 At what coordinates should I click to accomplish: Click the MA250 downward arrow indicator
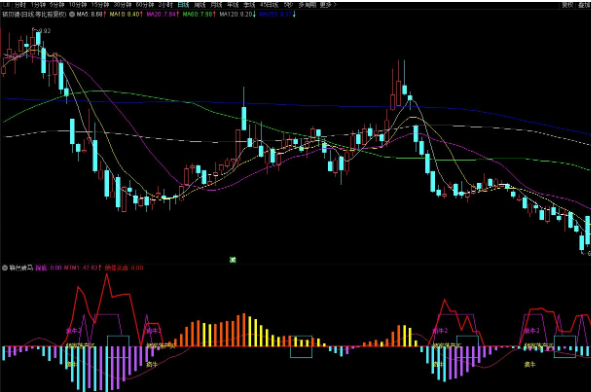click(294, 14)
